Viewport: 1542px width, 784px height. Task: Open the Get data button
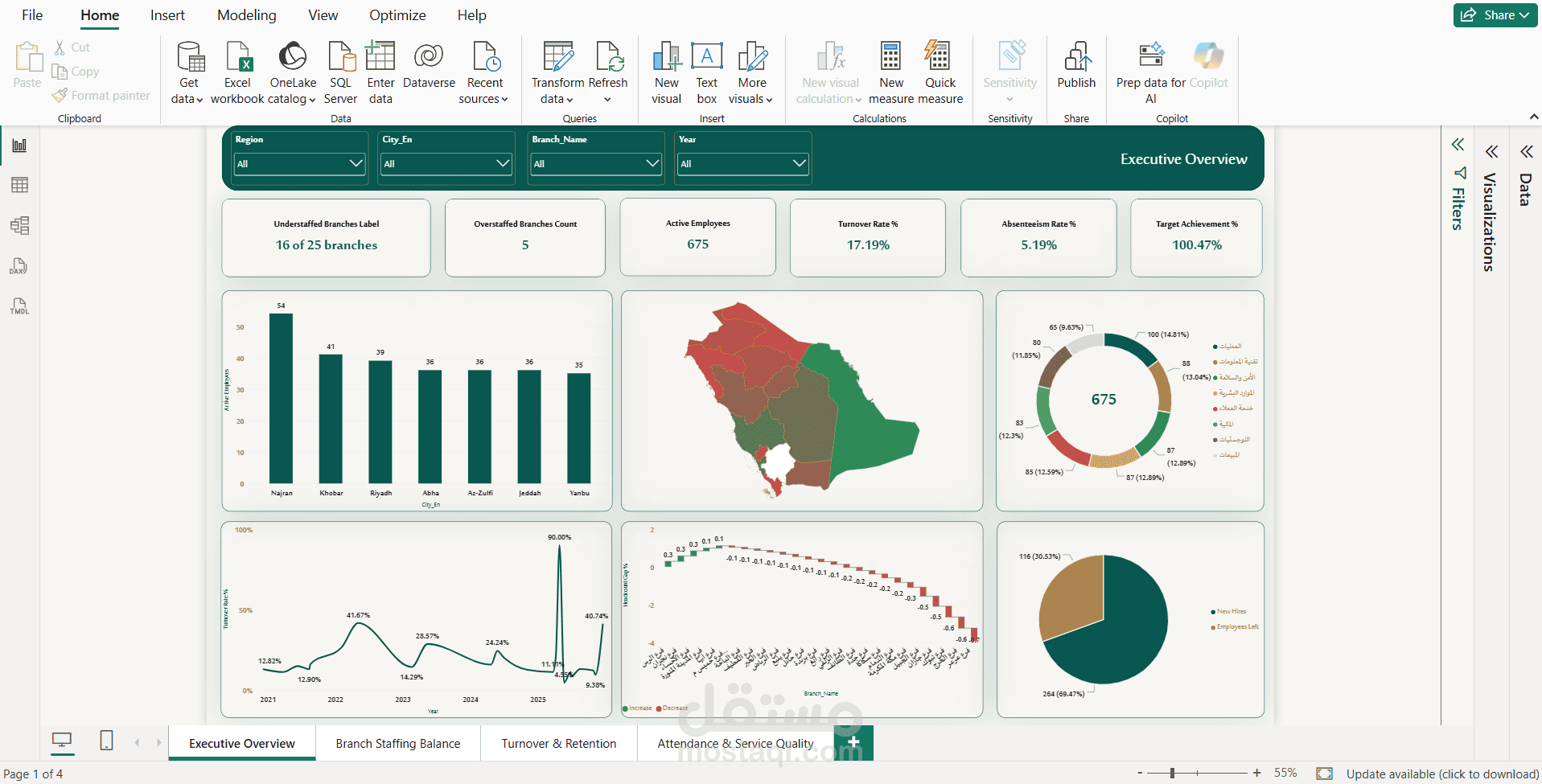[x=188, y=73]
